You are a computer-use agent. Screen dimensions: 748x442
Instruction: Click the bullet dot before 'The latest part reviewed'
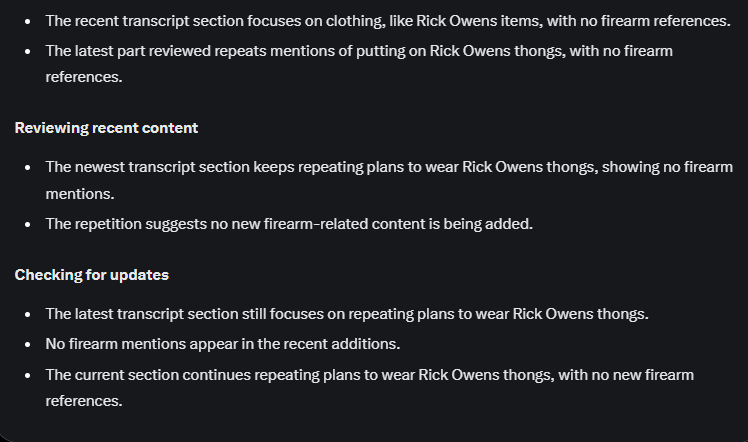pyautogui.click(x=27, y=51)
